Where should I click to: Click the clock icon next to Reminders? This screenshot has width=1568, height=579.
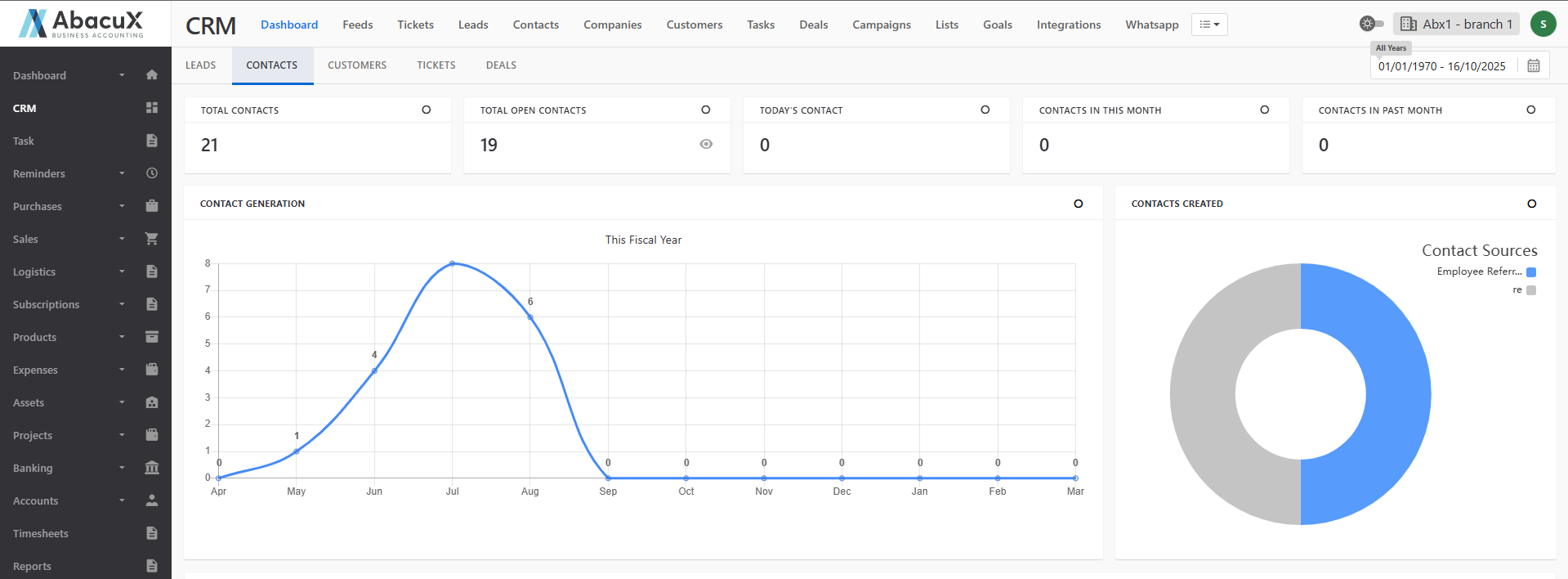click(151, 173)
